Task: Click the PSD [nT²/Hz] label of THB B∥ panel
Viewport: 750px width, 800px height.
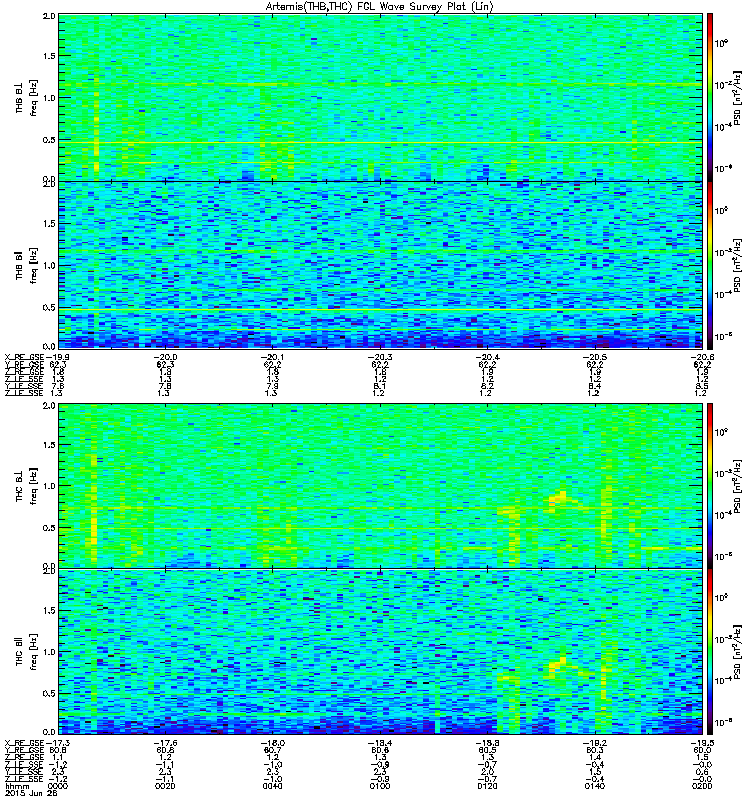Action: coord(737,265)
